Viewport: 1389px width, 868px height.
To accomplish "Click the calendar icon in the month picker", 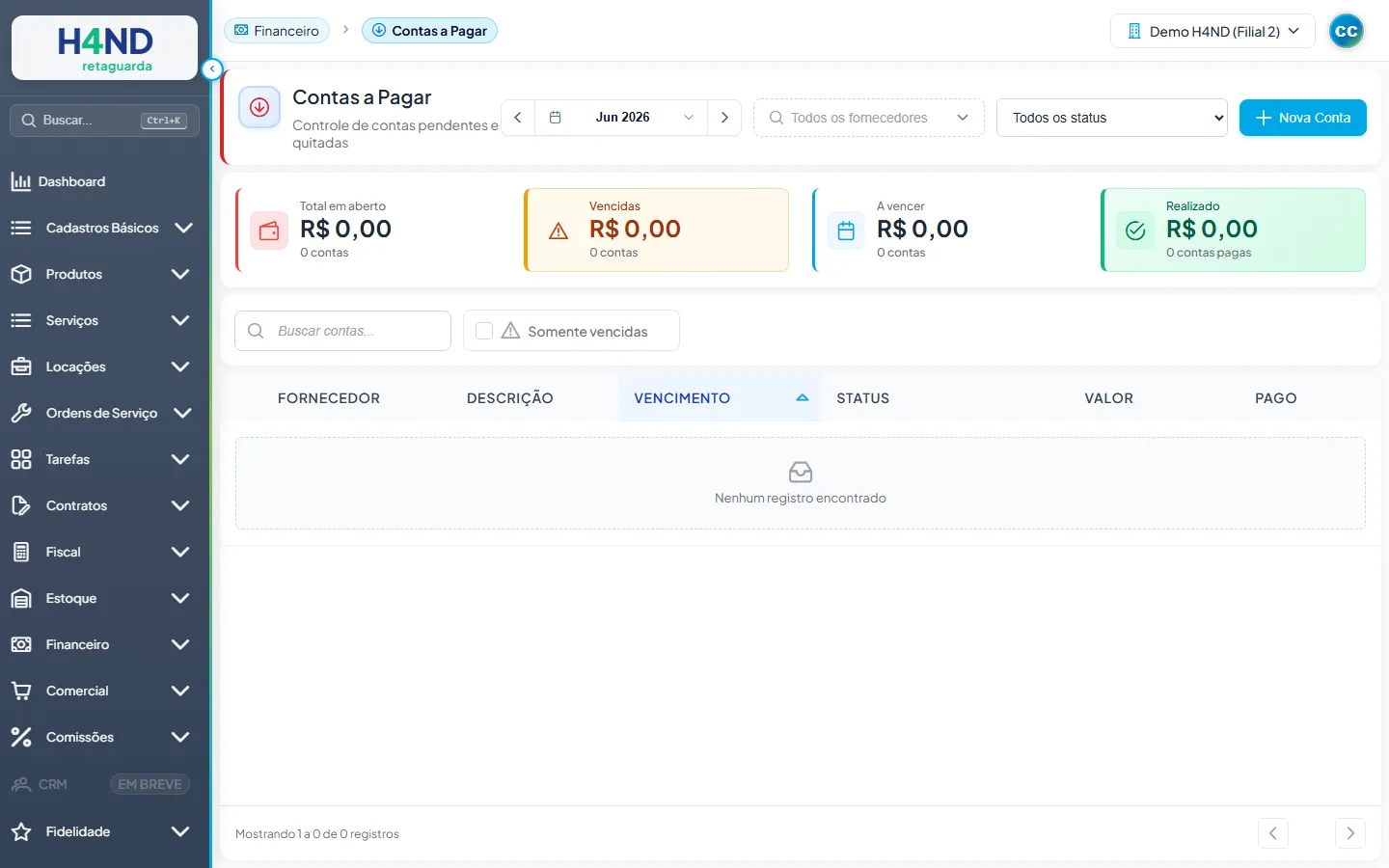I will [x=555, y=118].
